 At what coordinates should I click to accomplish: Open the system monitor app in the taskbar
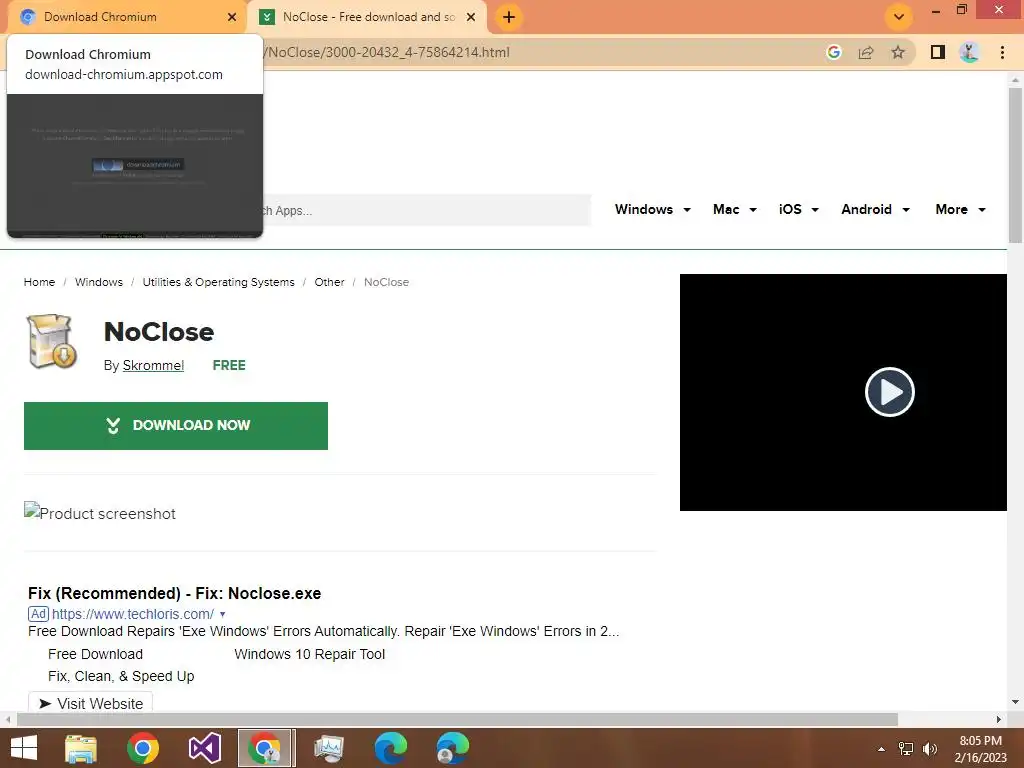point(328,748)
